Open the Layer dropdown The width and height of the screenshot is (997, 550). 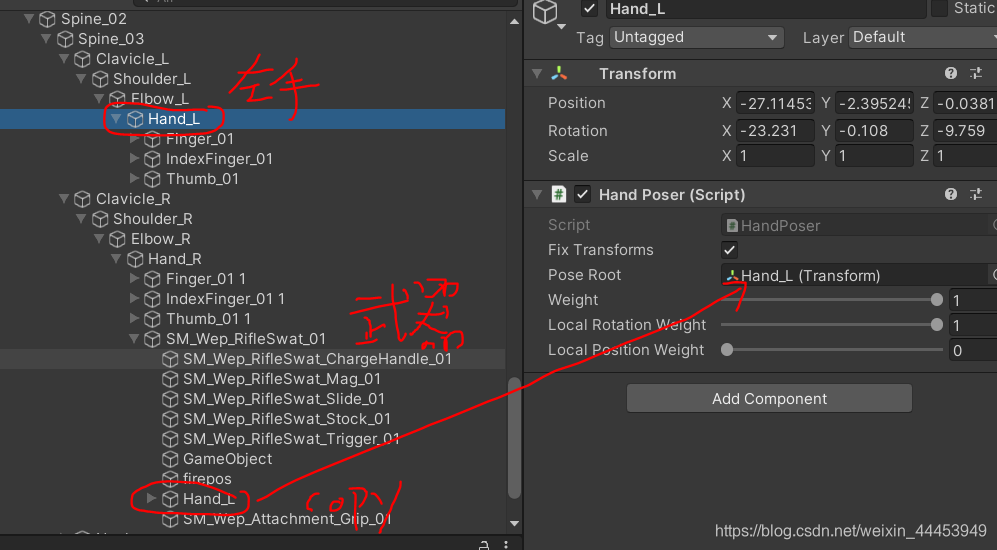(923, 38)
